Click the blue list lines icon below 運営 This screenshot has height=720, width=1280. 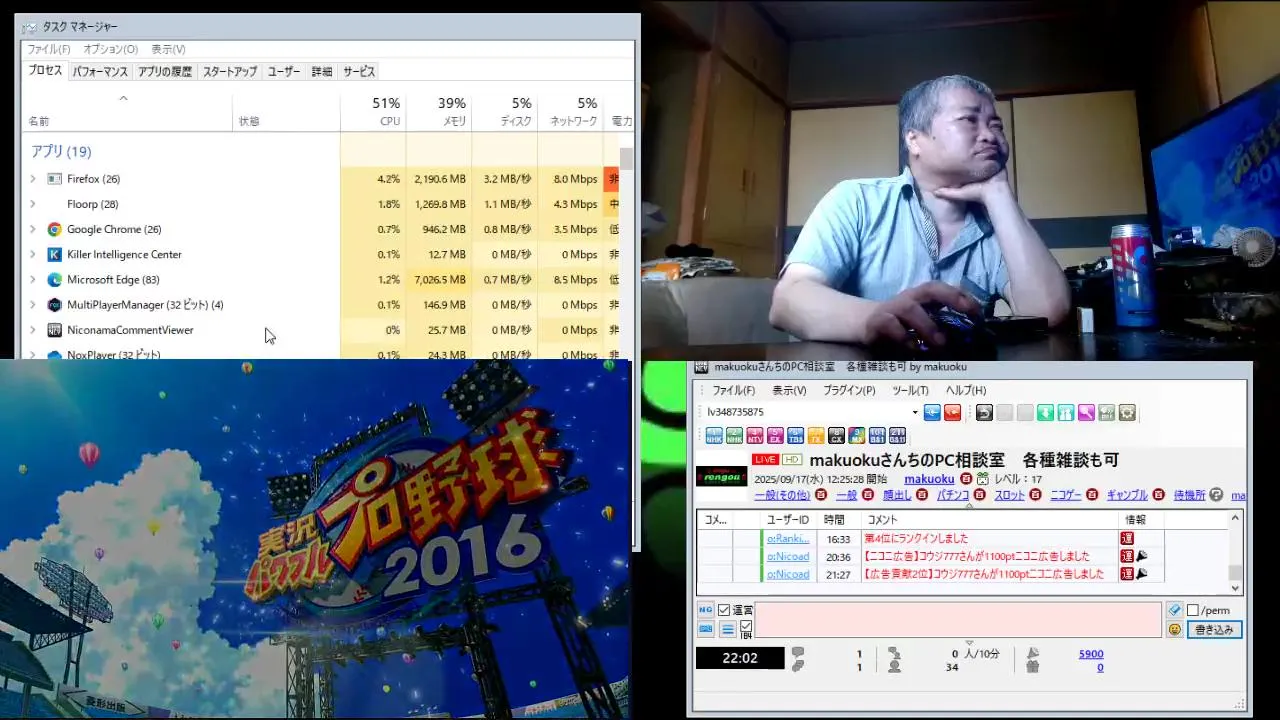point(727,629)
